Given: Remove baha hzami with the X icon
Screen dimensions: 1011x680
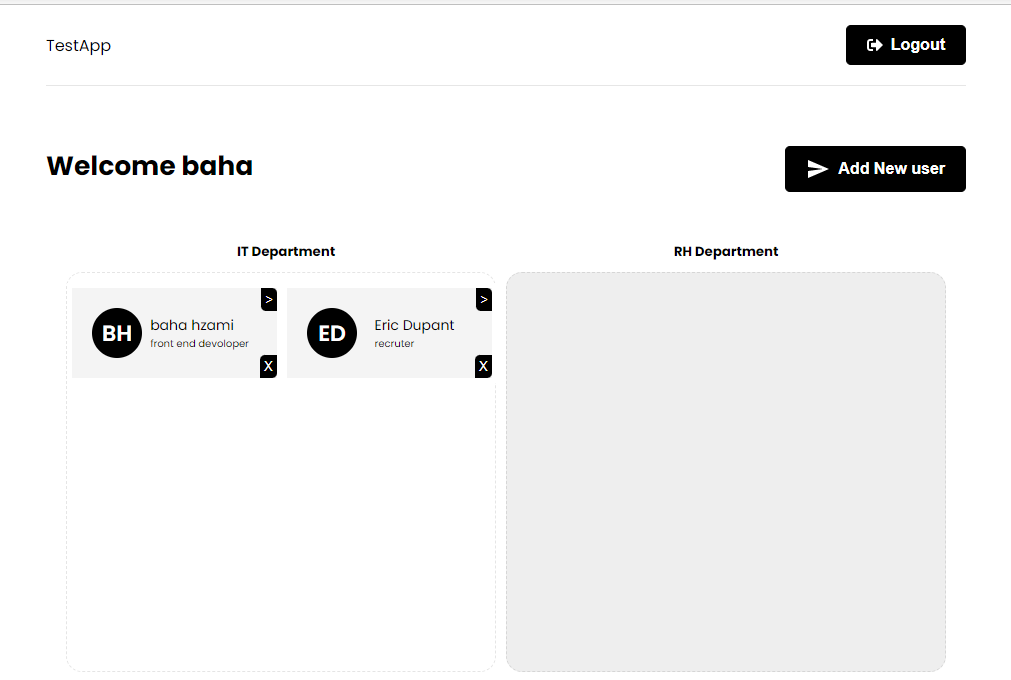Looking at the screenshot, I should pos(268,366).
